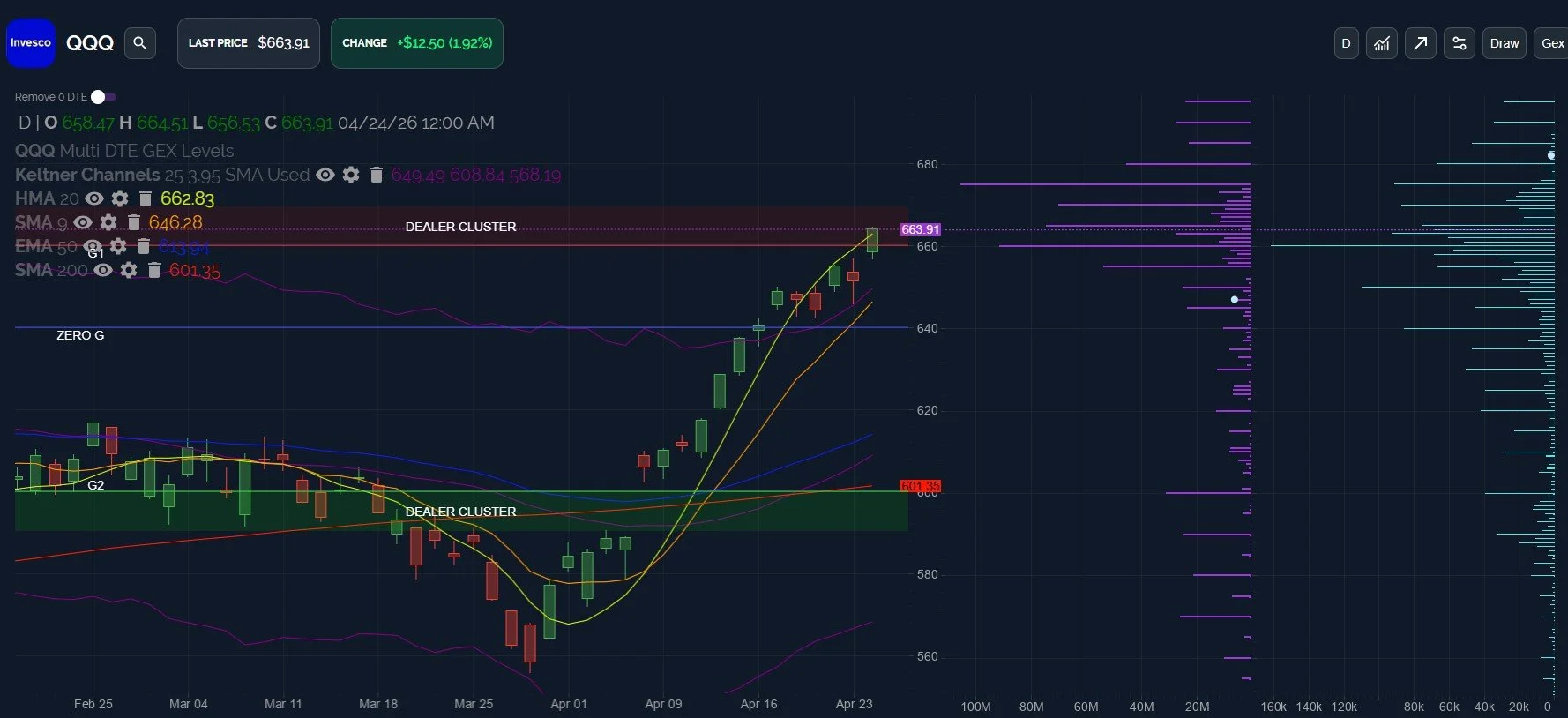Delete the HMA 20 indicator
Image resolution: width=1568 pixels, height=718 pixels.
pyautogui.click(x=146, y=198)
